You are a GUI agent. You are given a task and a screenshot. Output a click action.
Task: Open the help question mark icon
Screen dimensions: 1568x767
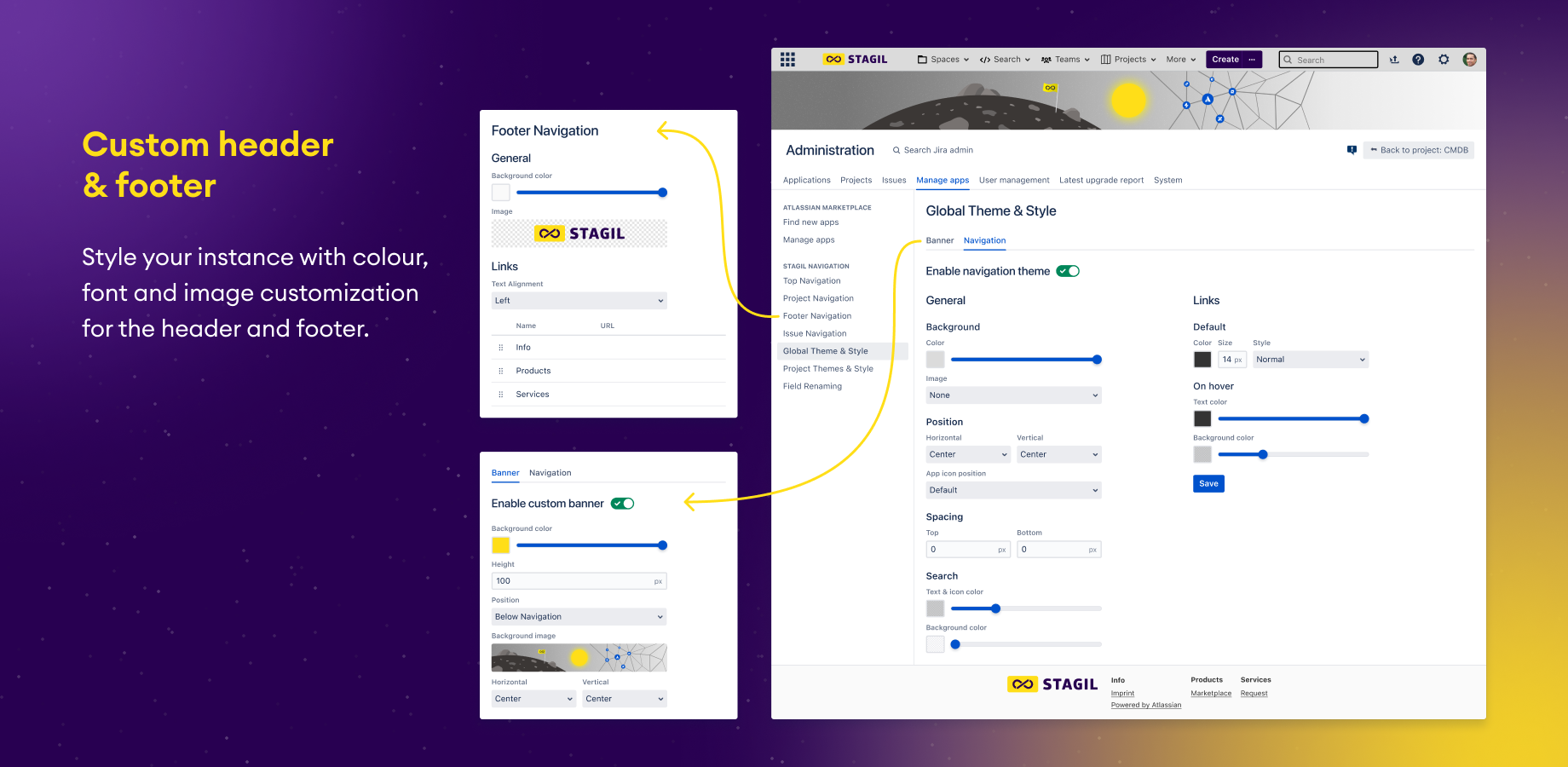[x=1418, y=60]
